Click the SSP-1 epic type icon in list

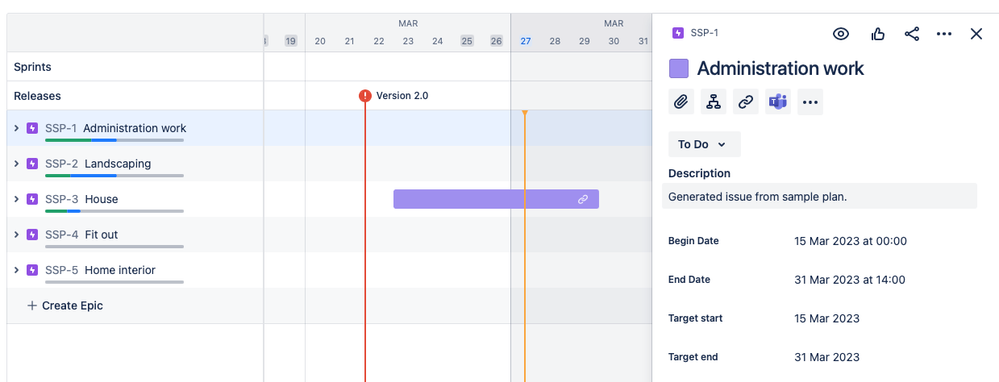[32, 128]
